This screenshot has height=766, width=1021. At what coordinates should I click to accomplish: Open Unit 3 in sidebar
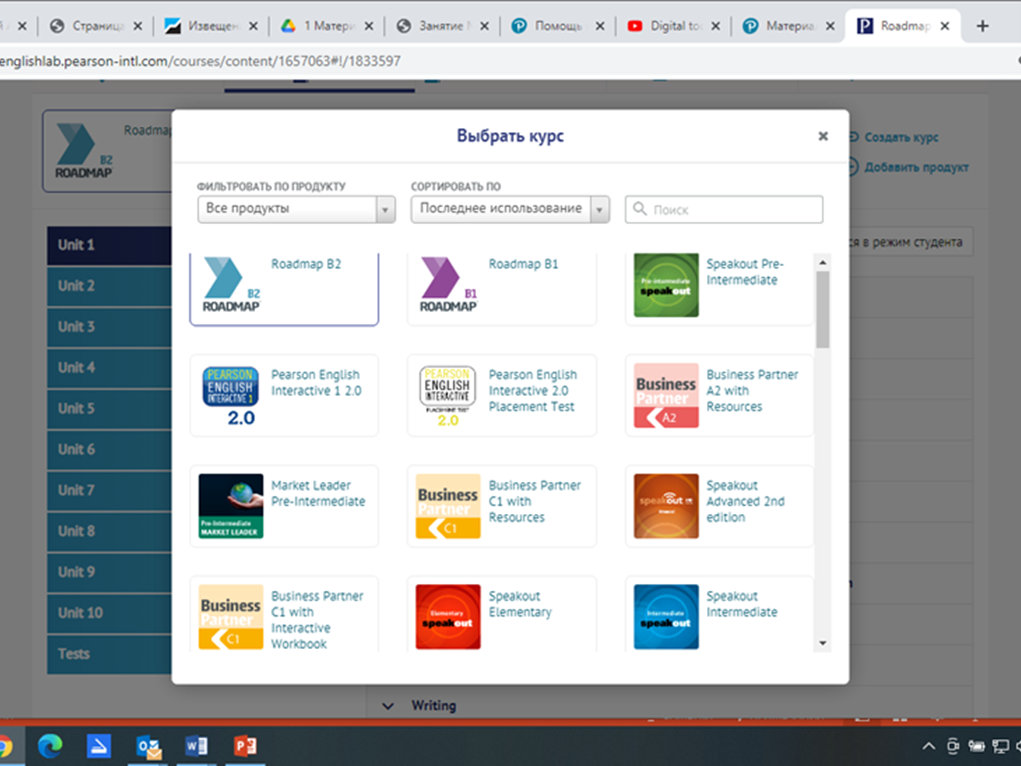109,327
